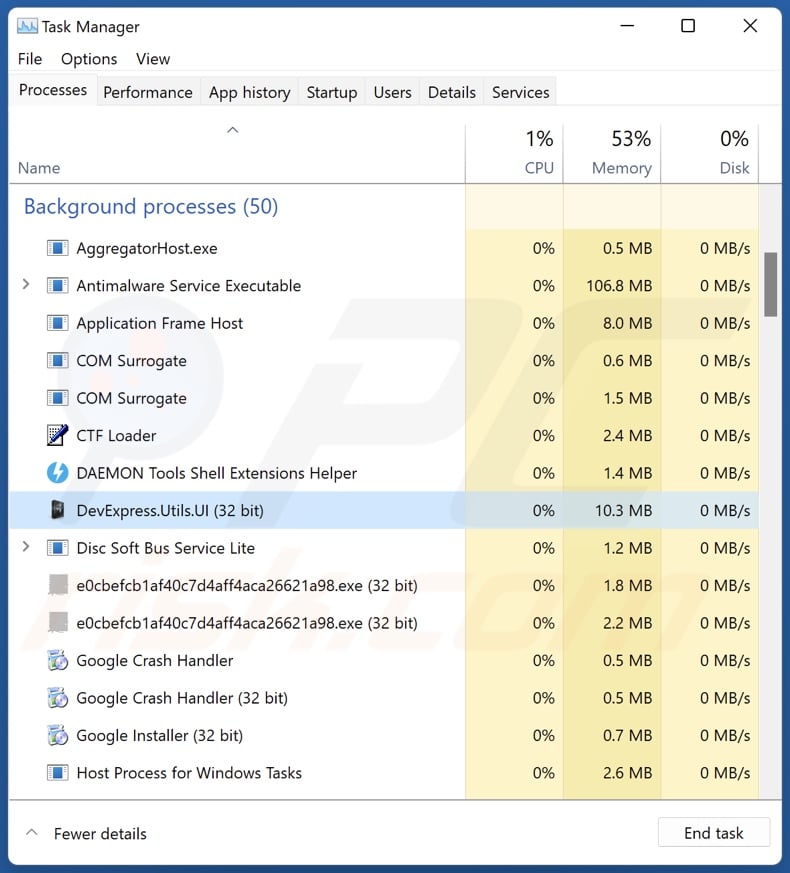The height and width of the screenshot is (873, 790).
Task: Click the 10.3 MB memory value
Action: pyautogui.click(x=624, y=511)
